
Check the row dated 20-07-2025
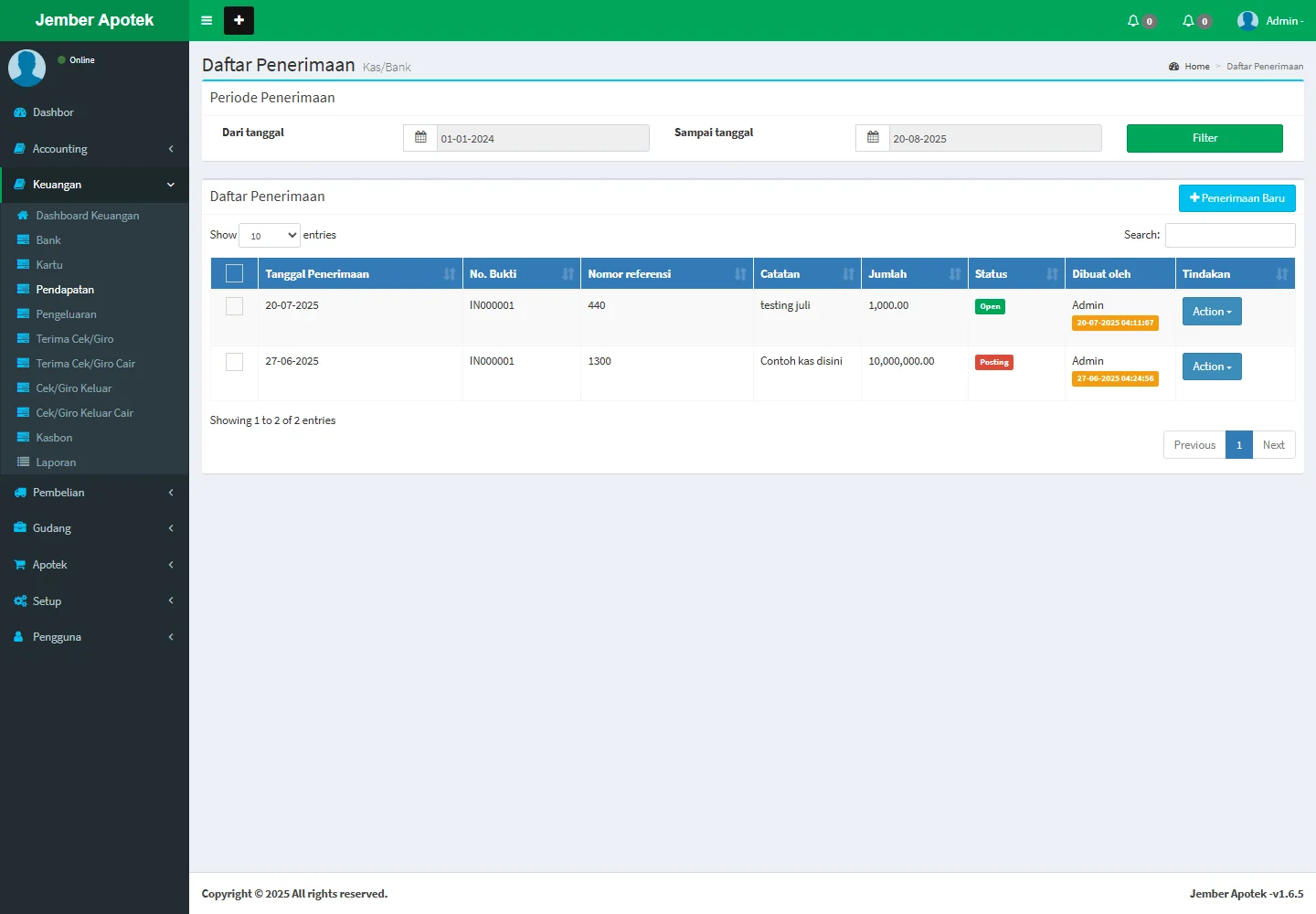click(x=234, y=306)
